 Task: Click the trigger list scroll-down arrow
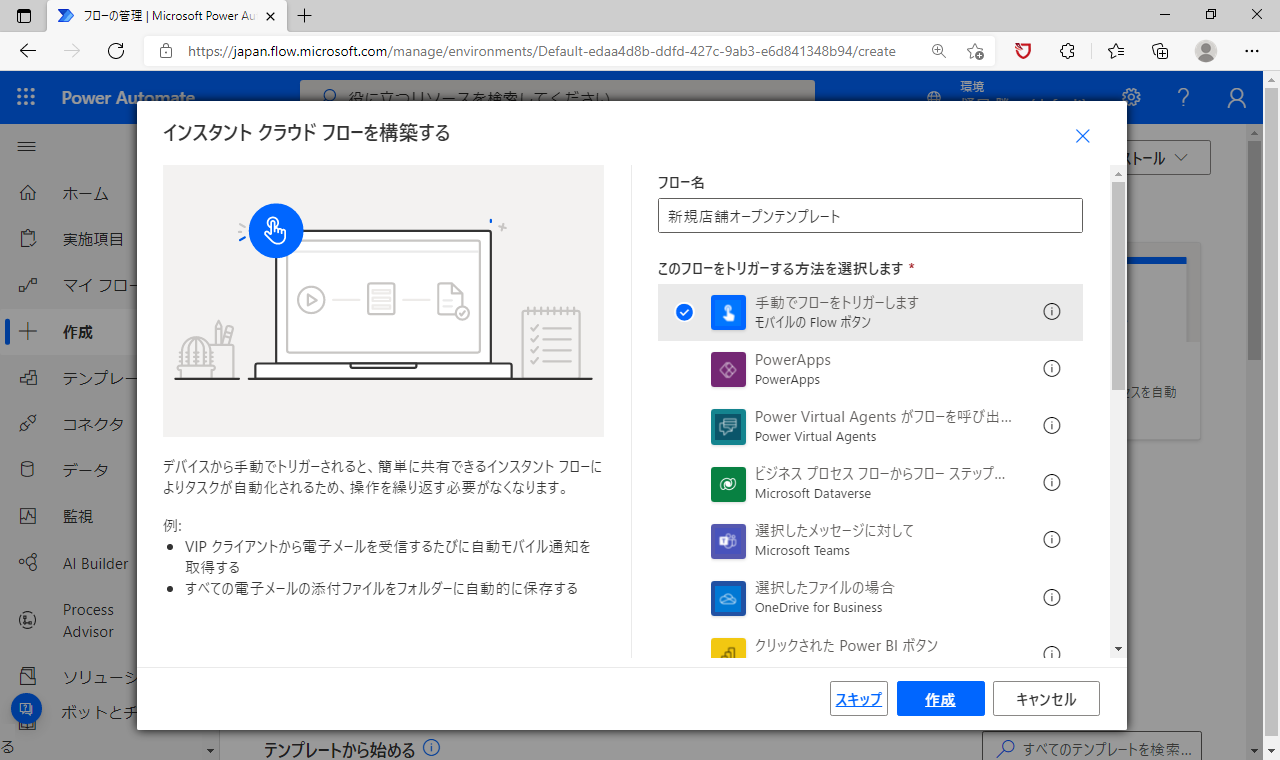1118,648
